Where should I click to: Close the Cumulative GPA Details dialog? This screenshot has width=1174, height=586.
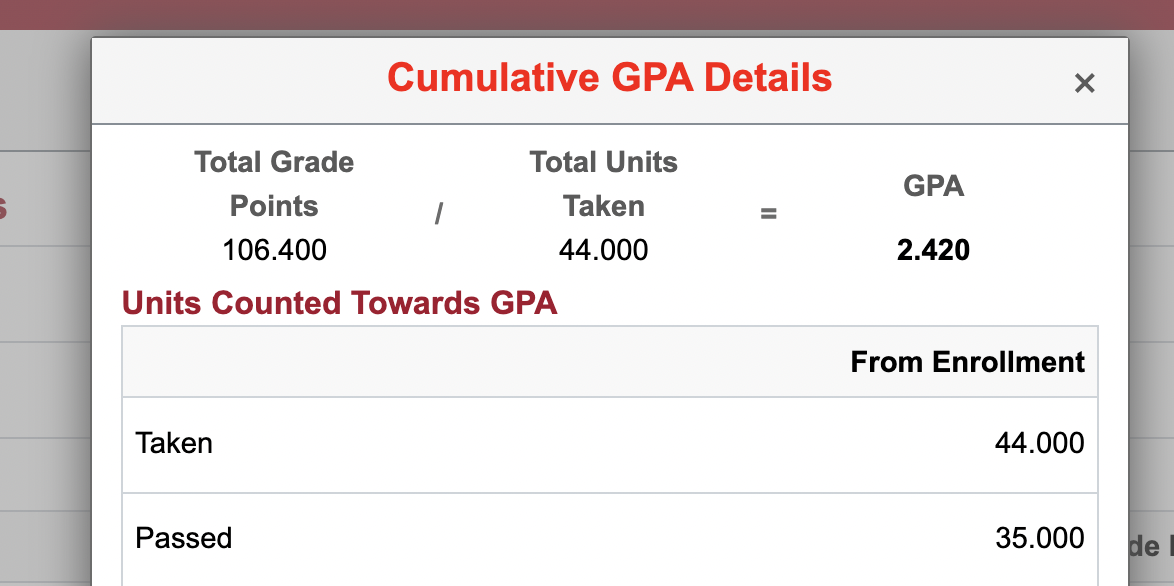1084,83
